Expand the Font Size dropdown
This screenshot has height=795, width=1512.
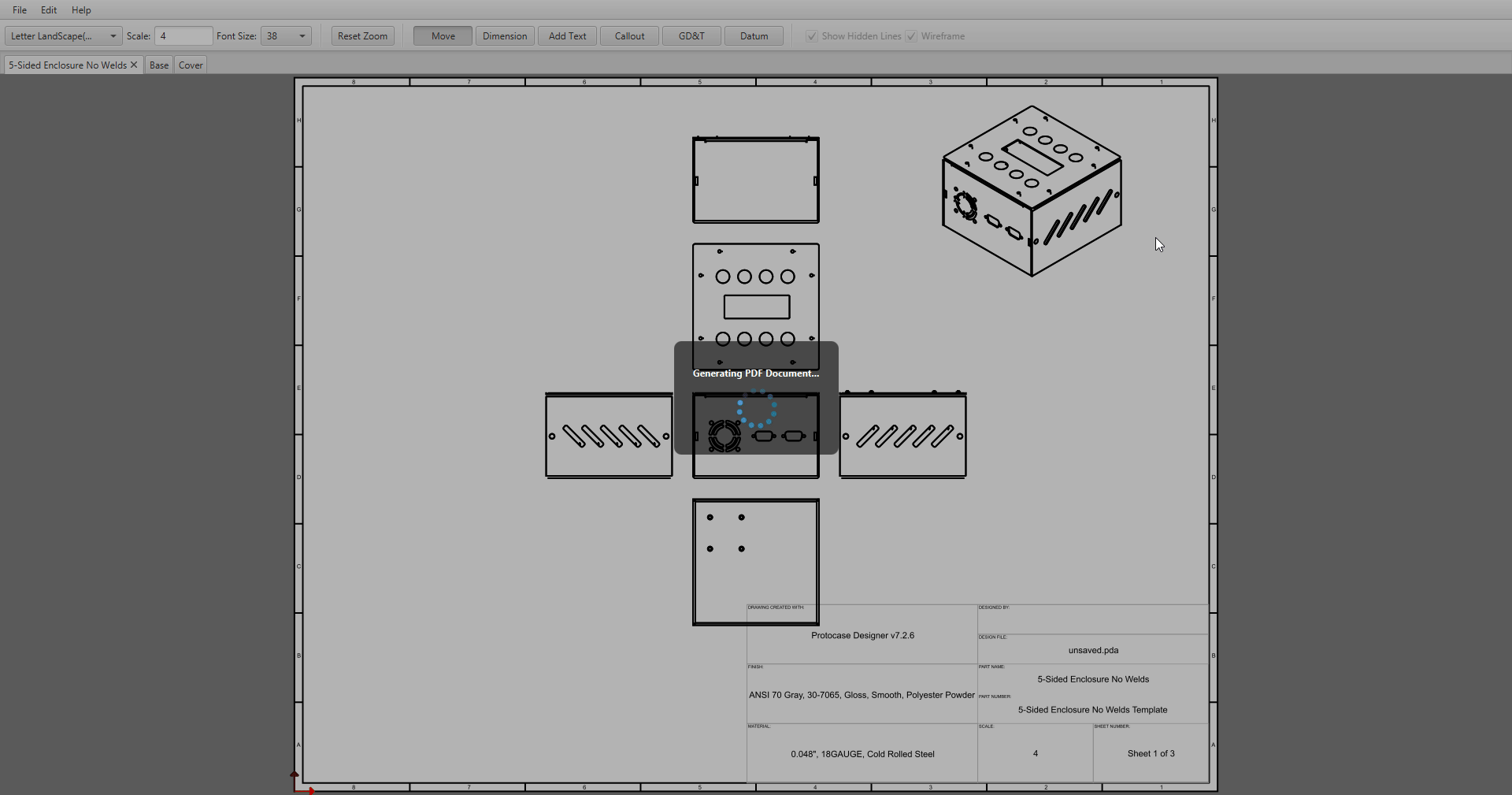[302, 36]
